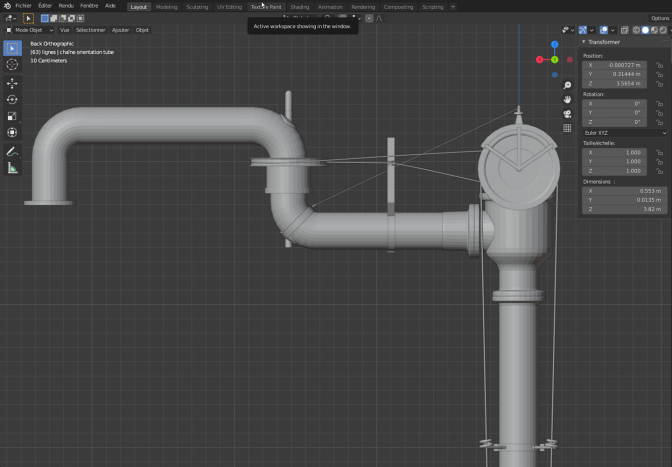Switch orthographic/perspective with grid icon
Screen dimensions: 672x467
click(x=567, y=128)
